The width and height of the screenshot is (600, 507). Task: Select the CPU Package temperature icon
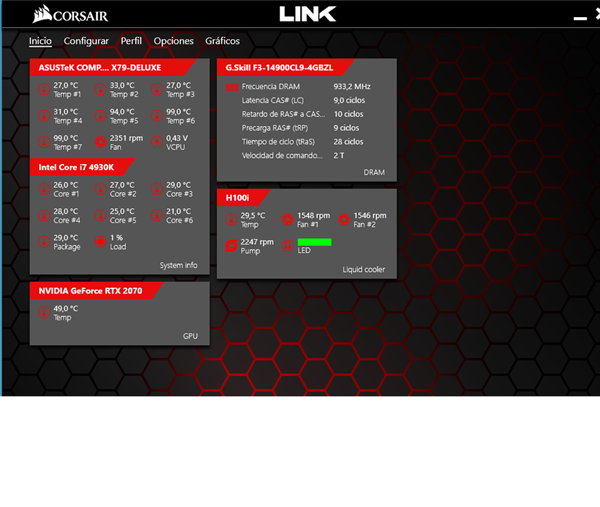click(44, 242)
